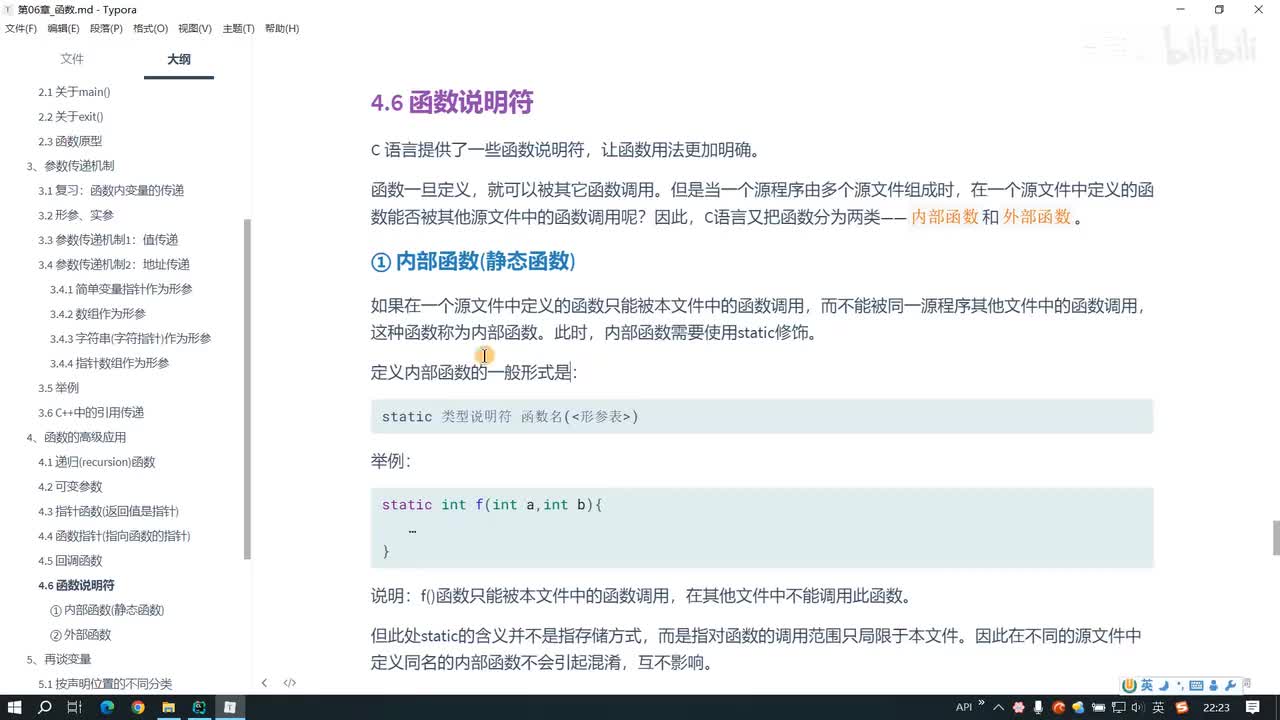Jump to outline item 2.1 关于main()

74,92
